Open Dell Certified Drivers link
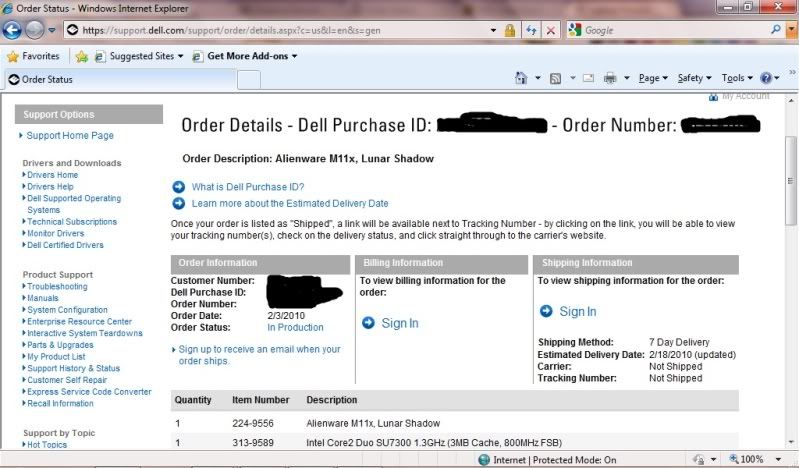799x468 pixels. tap(65, 245)
